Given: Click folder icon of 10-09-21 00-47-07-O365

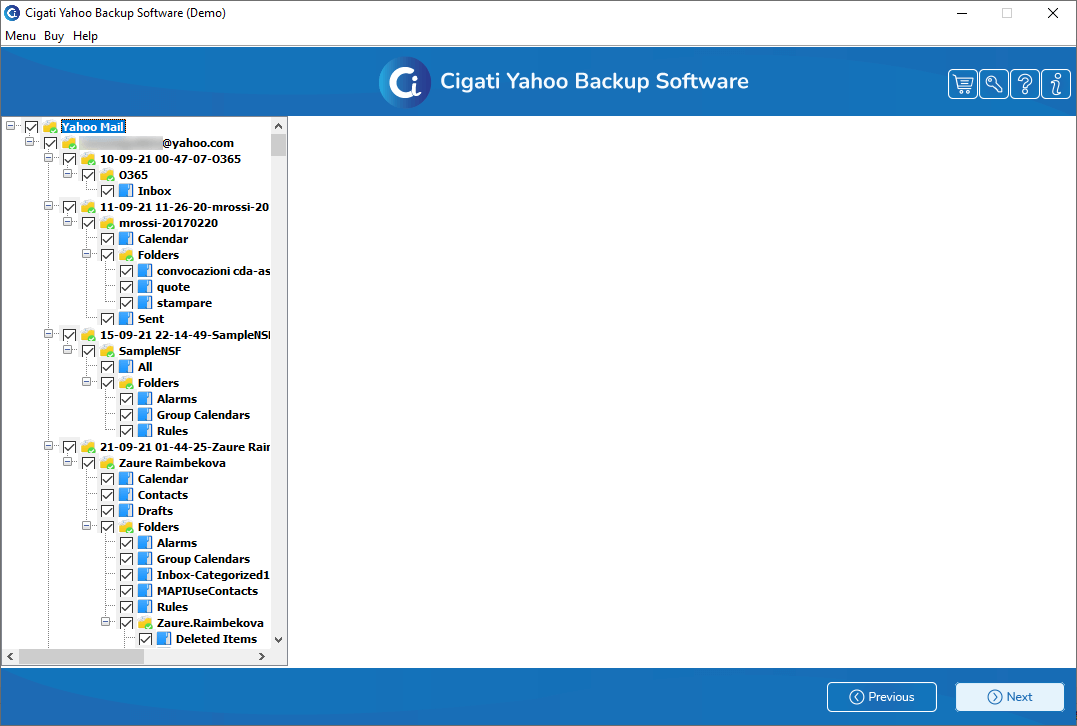Looking at the screenshot, I should (x=88, y=159).
